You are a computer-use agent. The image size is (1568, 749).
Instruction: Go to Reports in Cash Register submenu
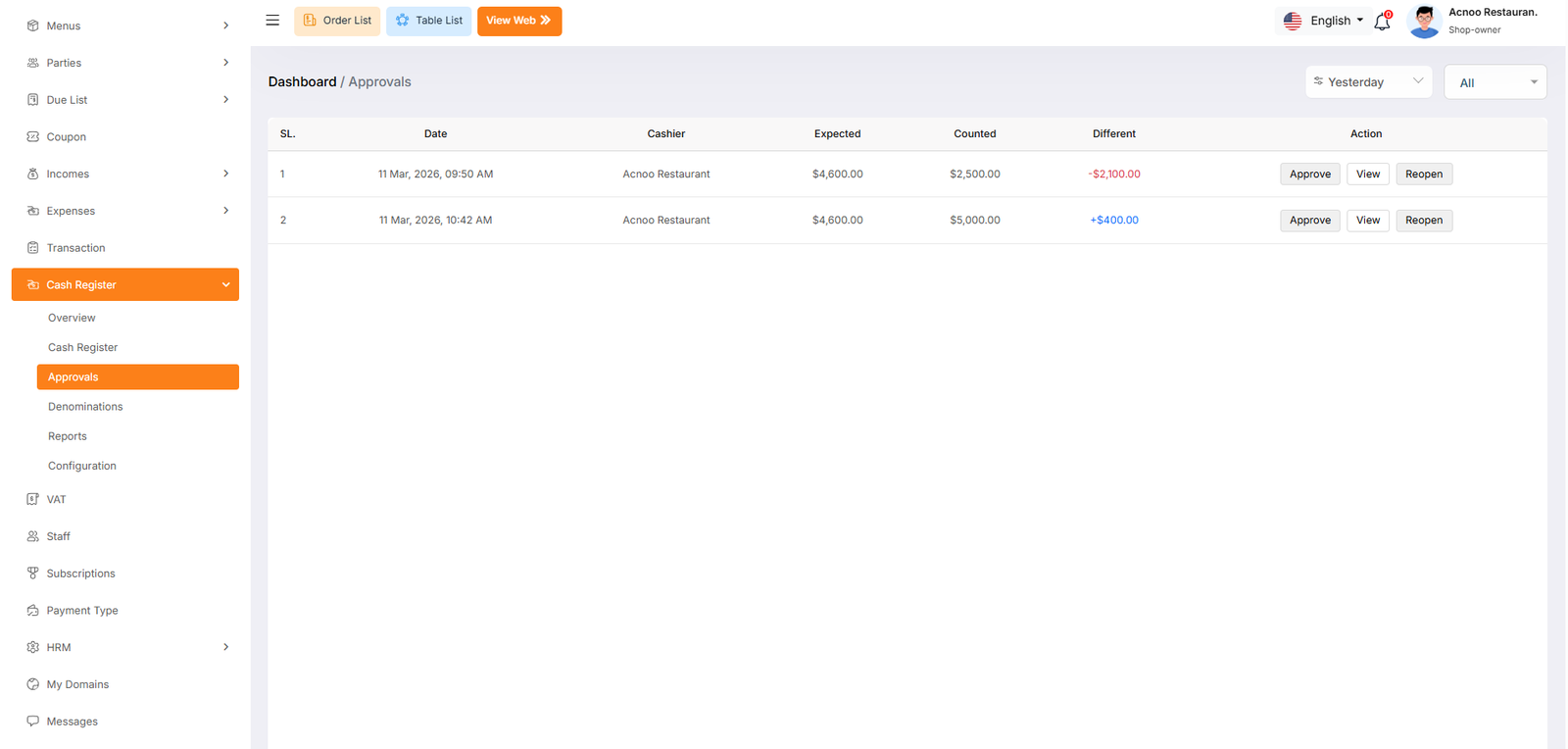click(68, 436)
